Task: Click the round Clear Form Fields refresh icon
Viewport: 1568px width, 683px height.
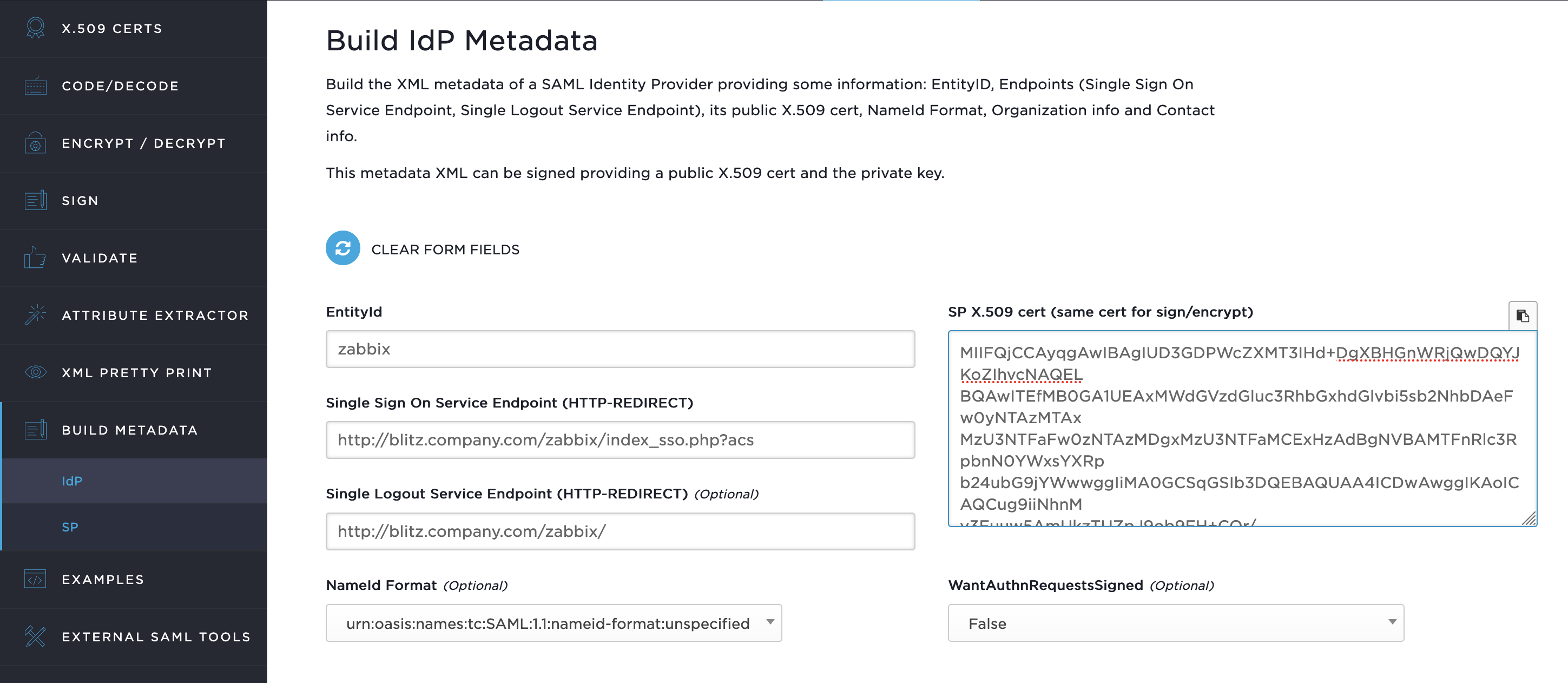Action: 342,248
